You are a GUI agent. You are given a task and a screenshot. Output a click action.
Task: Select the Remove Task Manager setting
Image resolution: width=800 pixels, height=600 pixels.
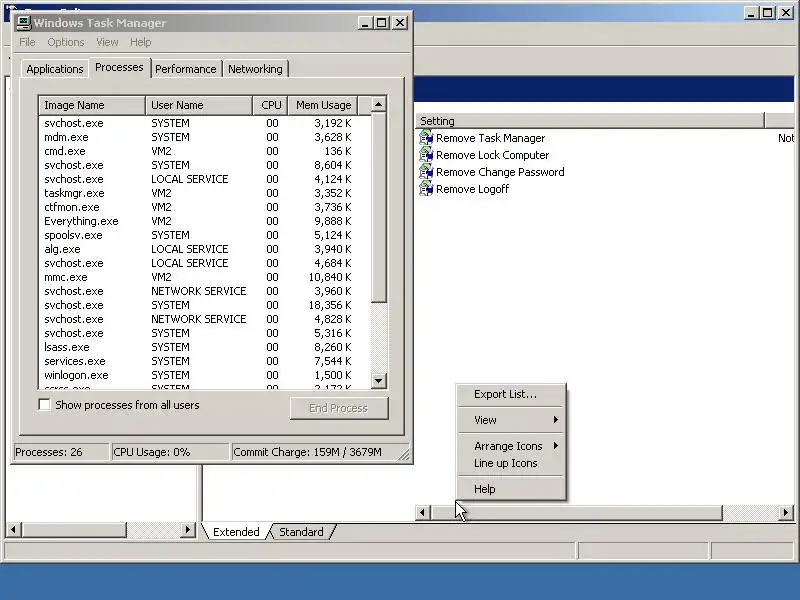tap(490, 138)
